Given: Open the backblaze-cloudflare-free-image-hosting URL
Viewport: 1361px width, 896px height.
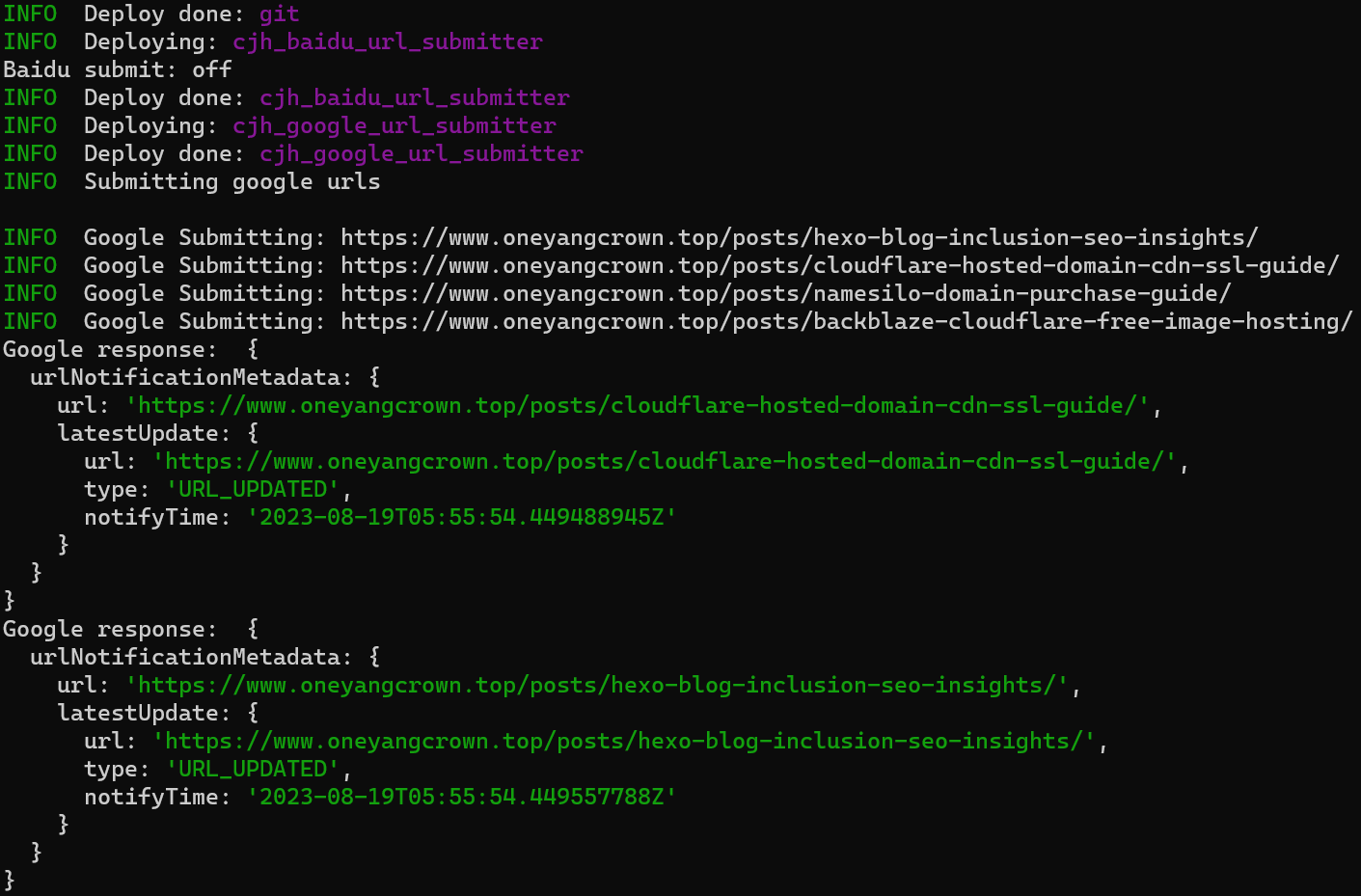Looking at the screenshot, I should pyautogui.click(x=846, y=321).
